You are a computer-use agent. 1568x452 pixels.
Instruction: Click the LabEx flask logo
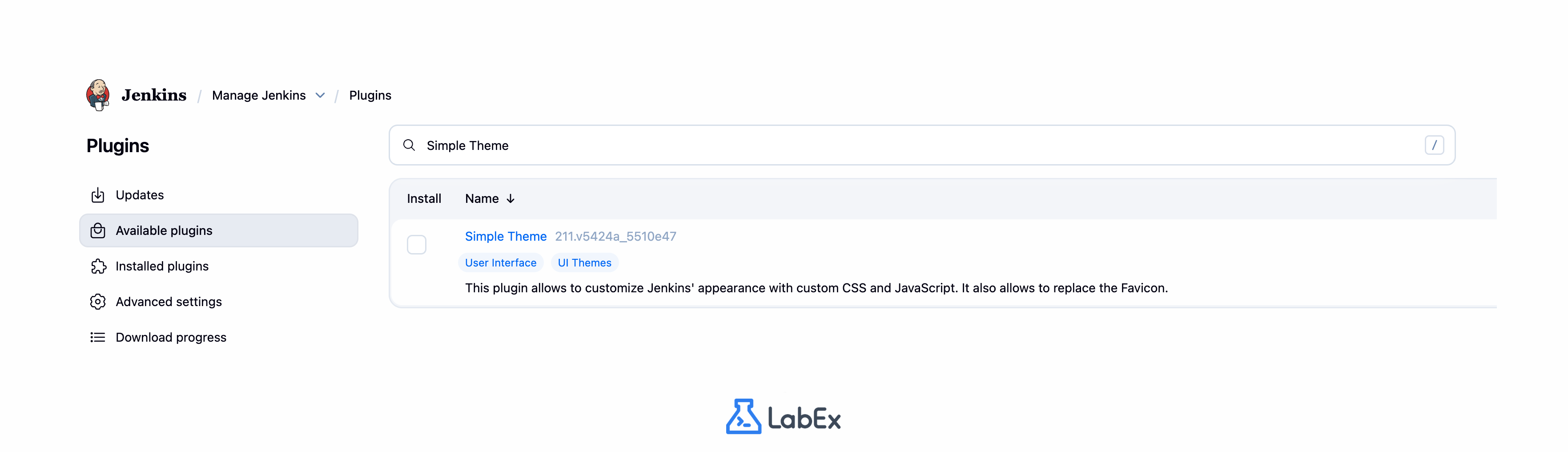[744, 417]
